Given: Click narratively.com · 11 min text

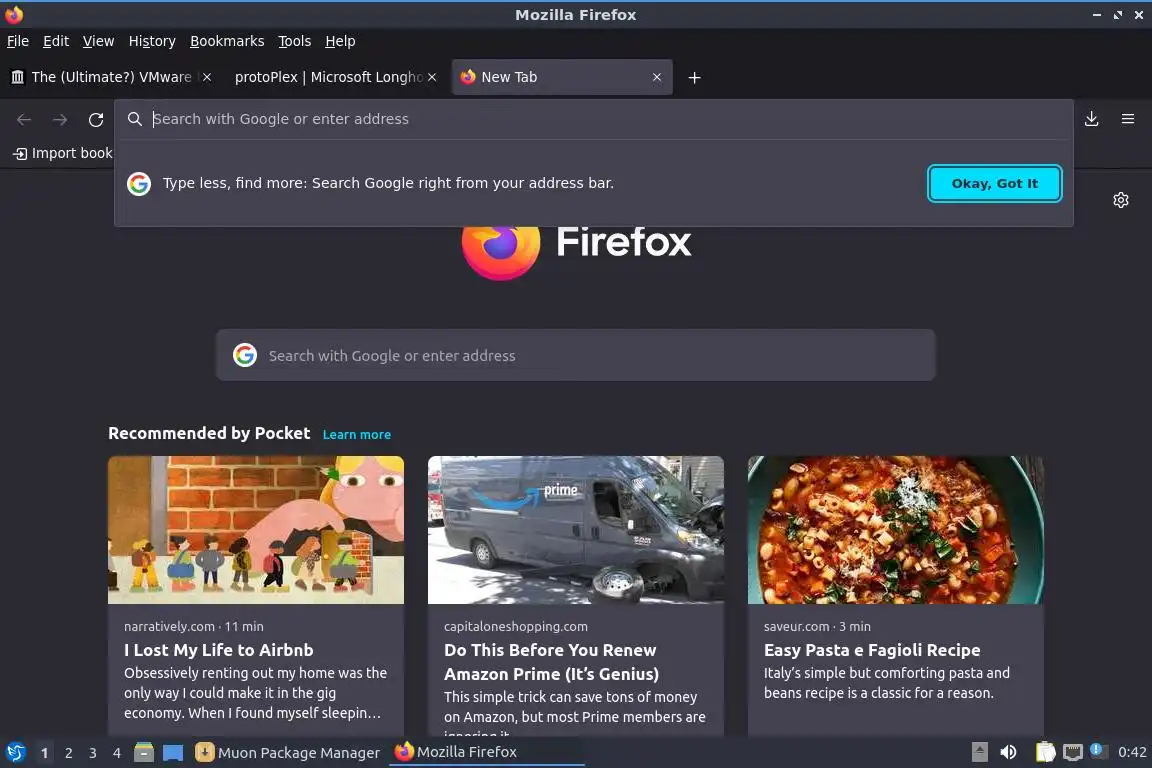Looking at the screenshot, I should (x=194, y=626).
